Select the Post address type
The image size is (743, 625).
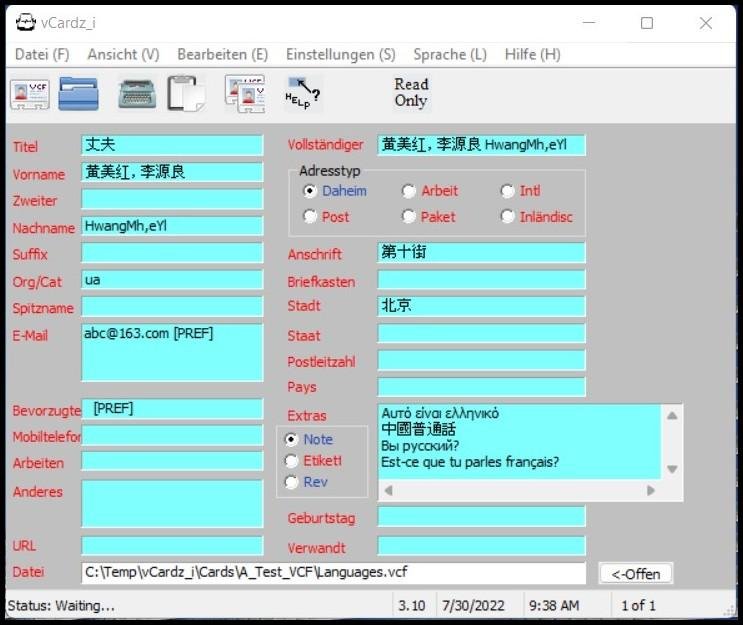tap(326, 217)
